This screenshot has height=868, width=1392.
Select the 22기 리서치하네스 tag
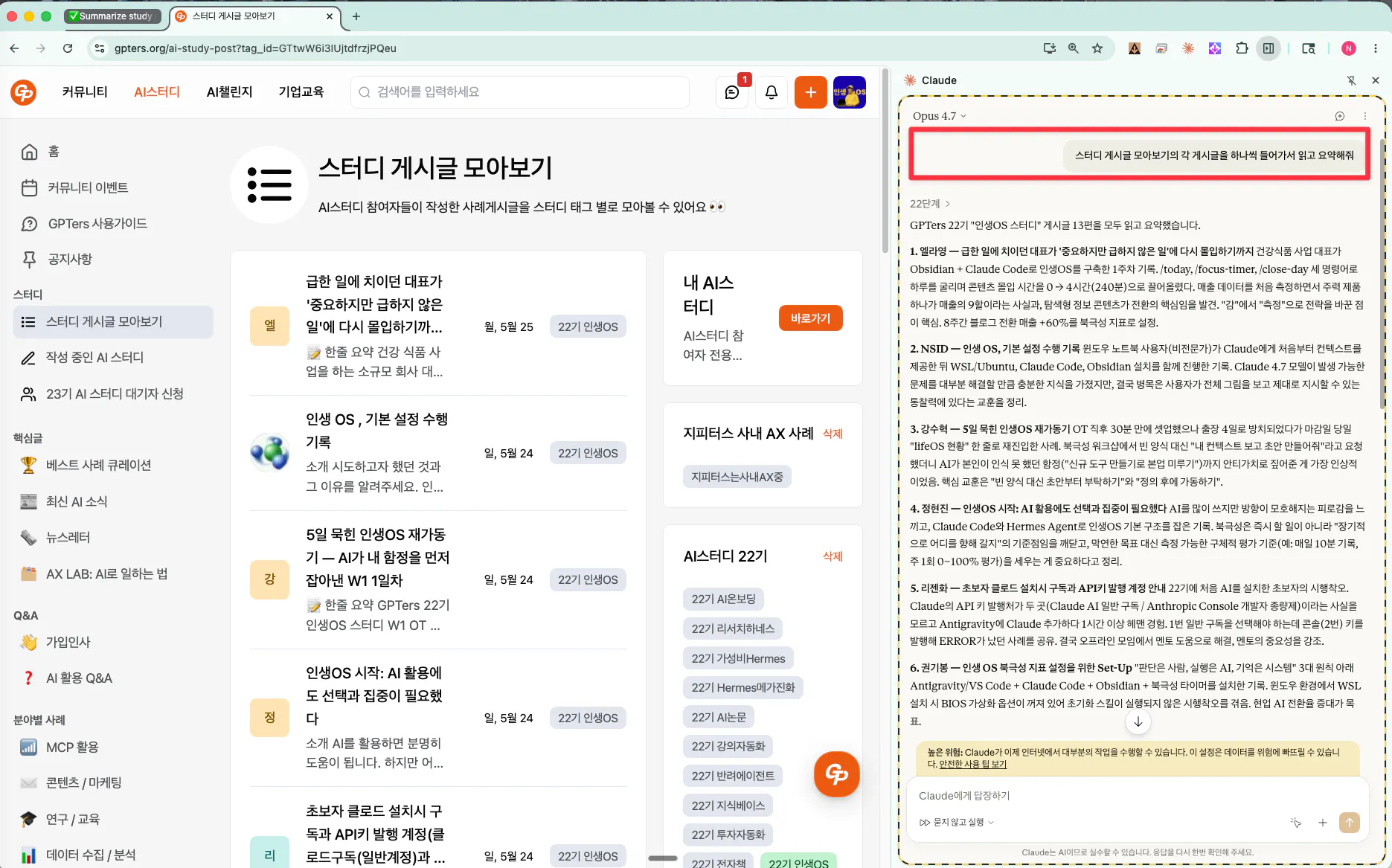click(x=733, y=629)
